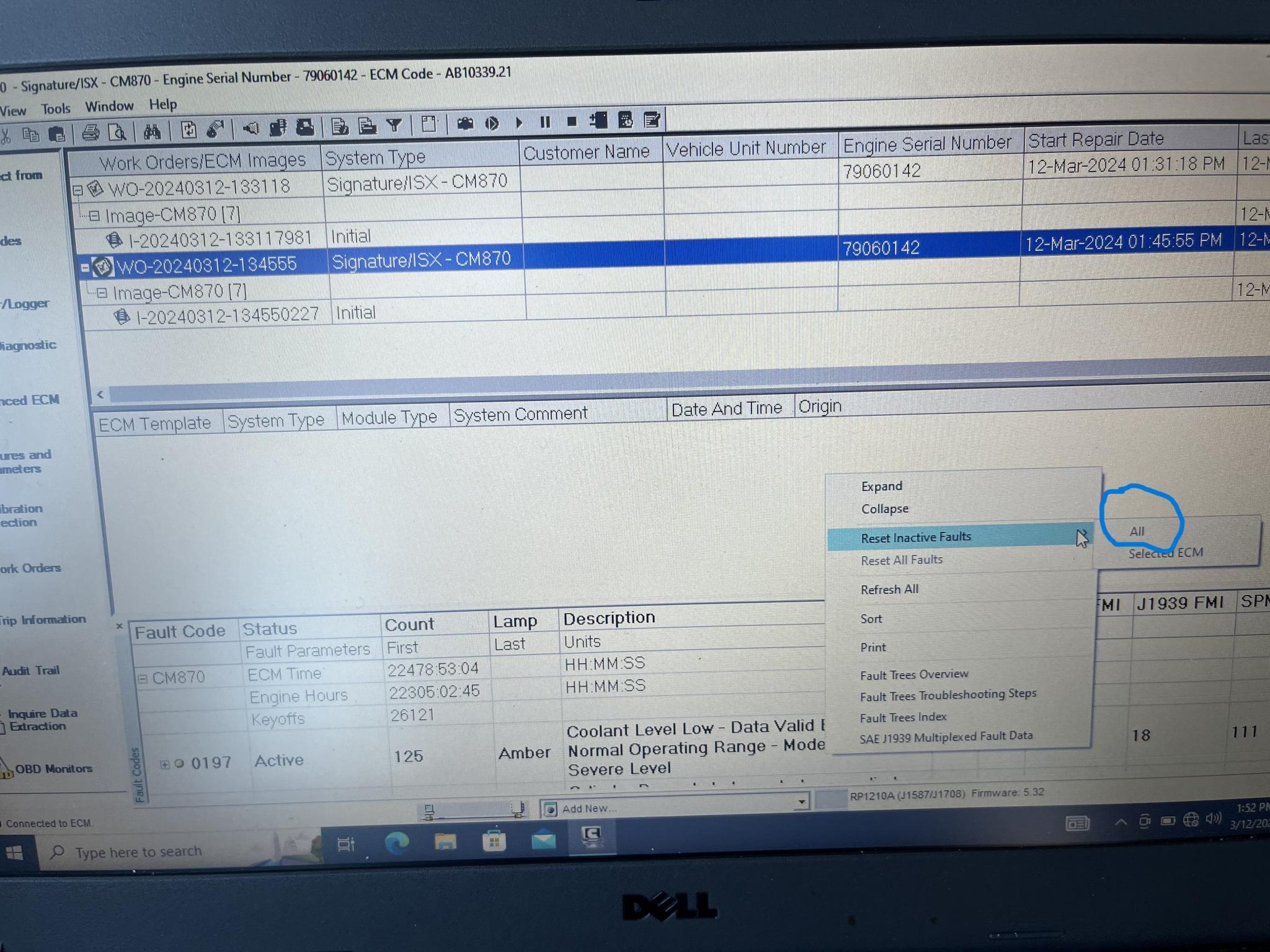Open the Add New connection dropdown

click(x=801, y=801)
